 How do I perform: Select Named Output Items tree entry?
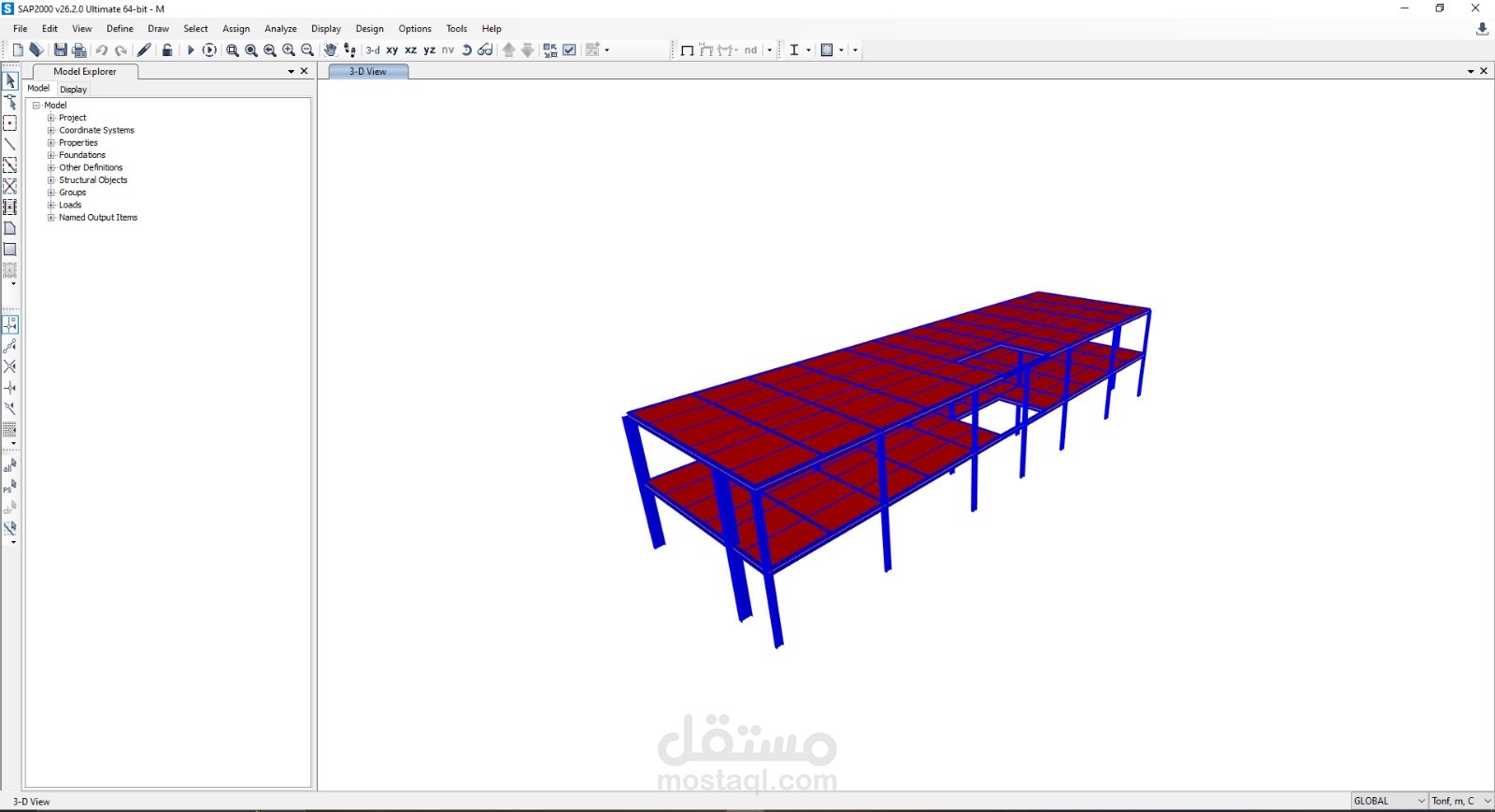pyautogui.click(x=98, y=218)
